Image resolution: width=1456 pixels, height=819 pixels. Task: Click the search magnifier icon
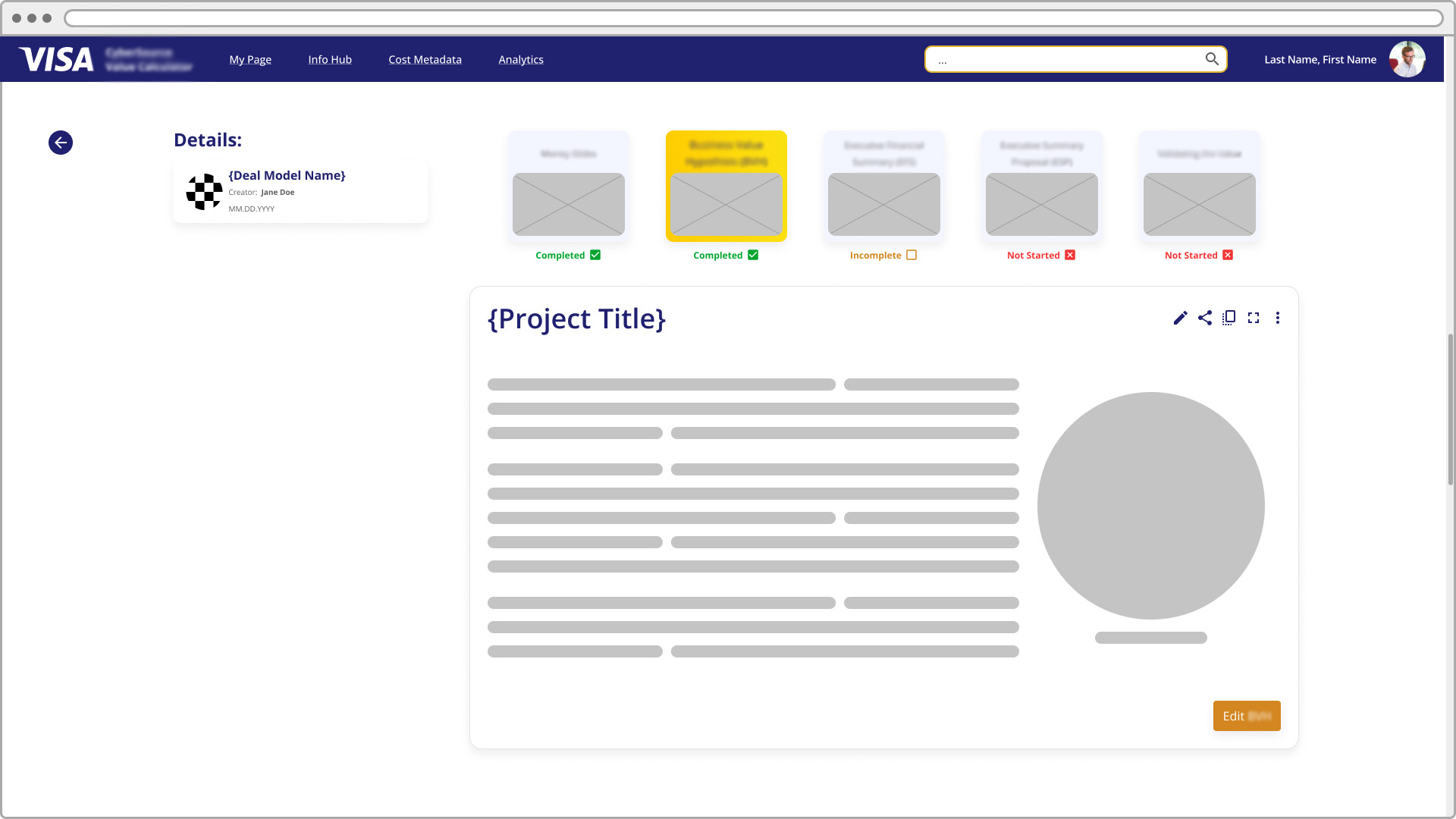[x=1212, y=59]
